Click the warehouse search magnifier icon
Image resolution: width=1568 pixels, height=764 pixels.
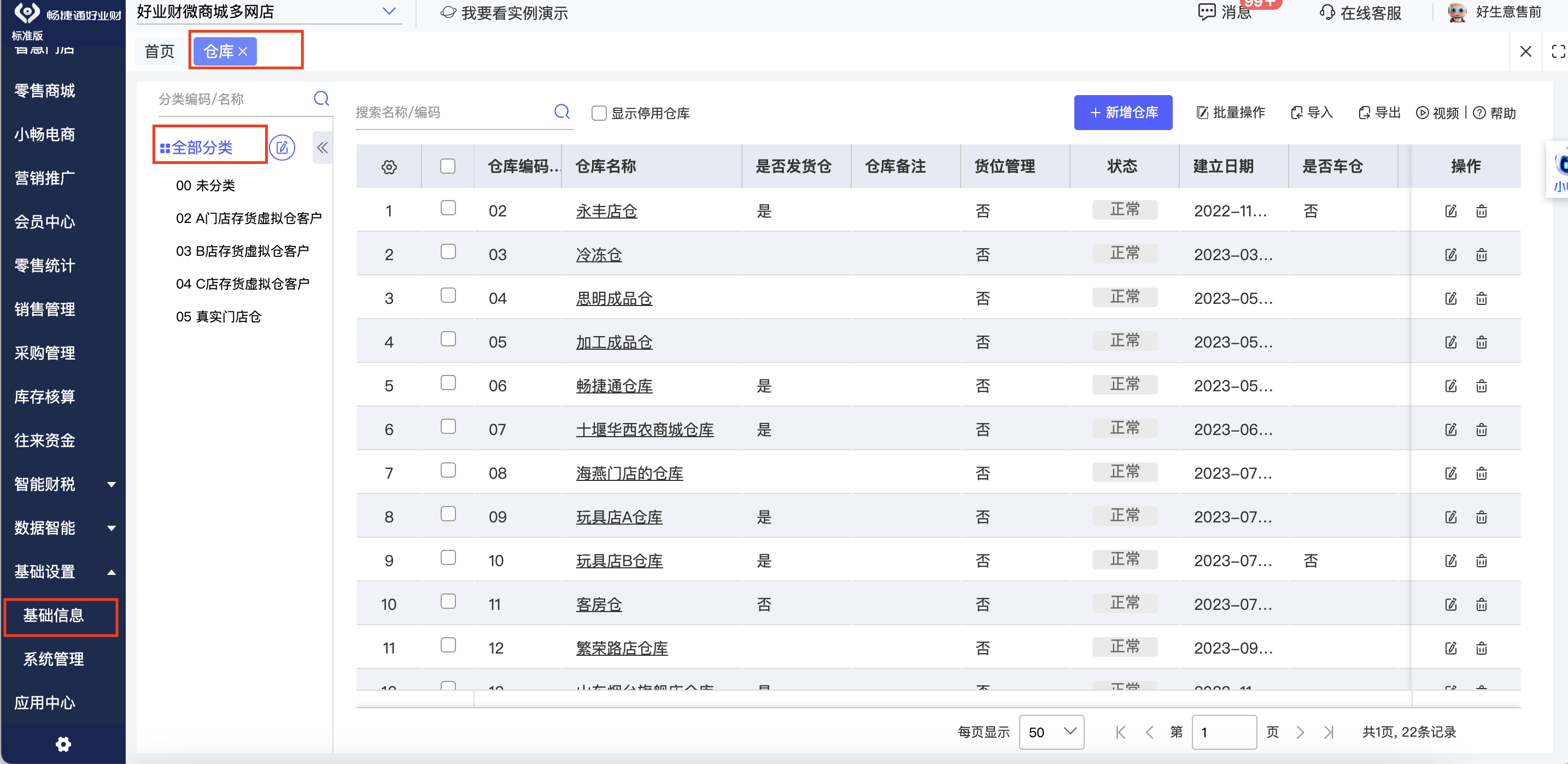pos(561,112)
